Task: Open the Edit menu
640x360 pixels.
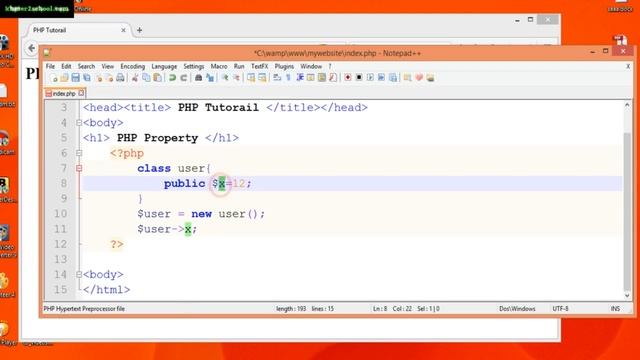Action: point(66,66)
